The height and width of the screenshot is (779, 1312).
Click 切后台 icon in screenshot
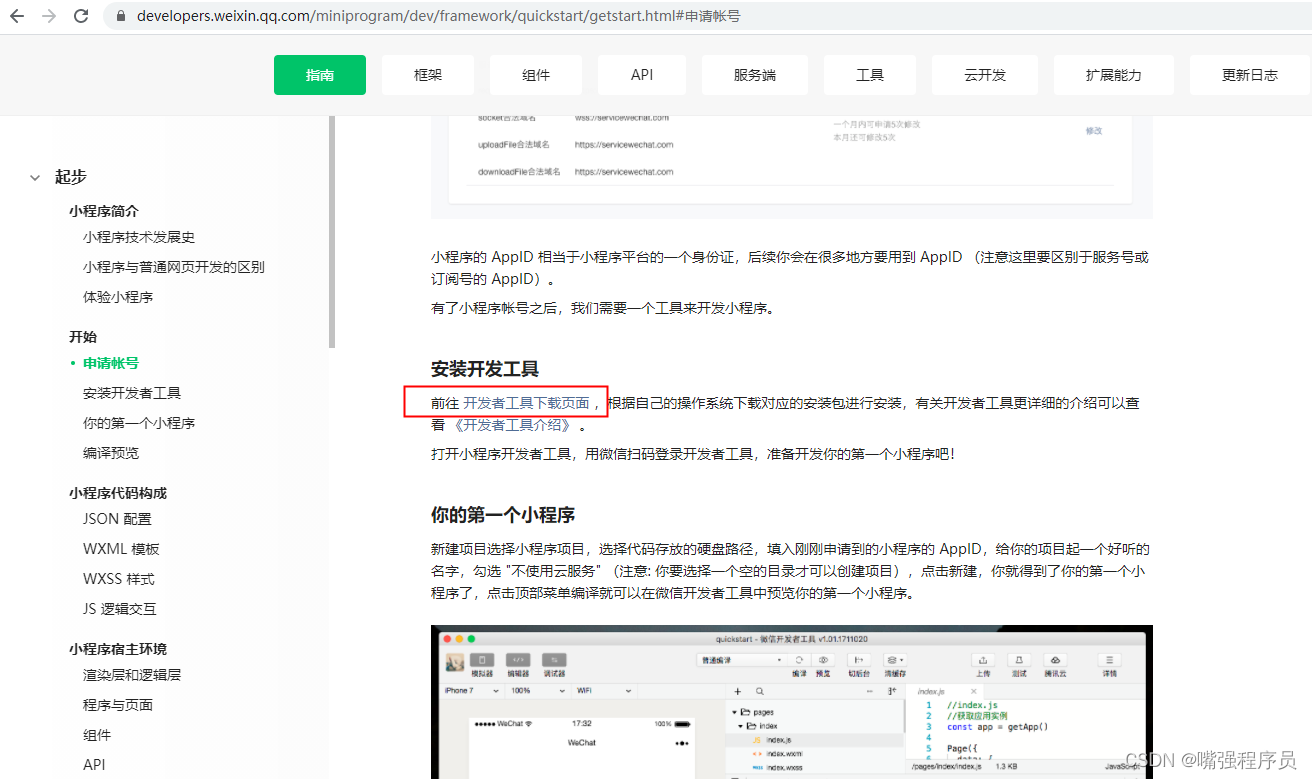(858, 660)
